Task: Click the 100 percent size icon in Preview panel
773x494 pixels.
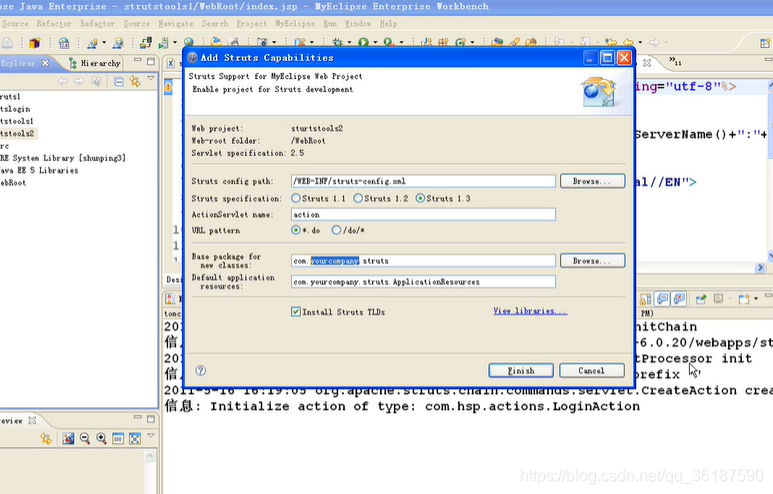Action: coord(118,438)
